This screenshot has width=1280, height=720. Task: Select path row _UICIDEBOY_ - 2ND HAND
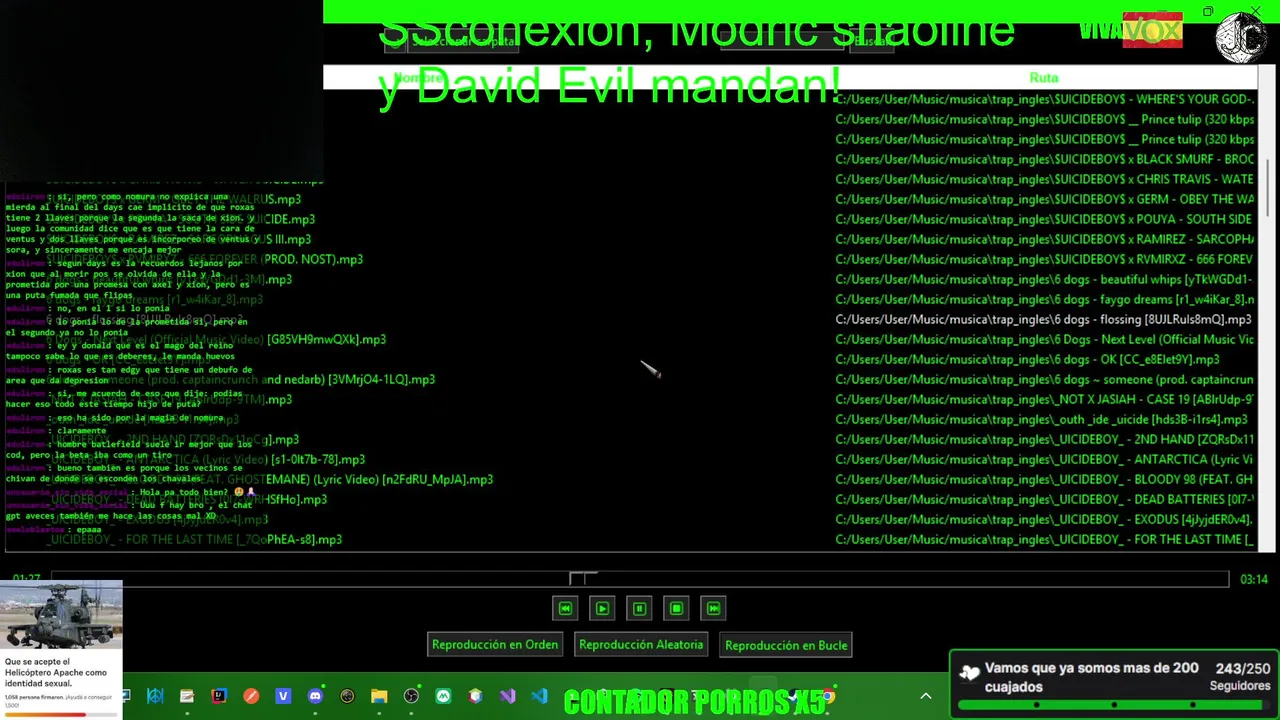(1045, 439)
